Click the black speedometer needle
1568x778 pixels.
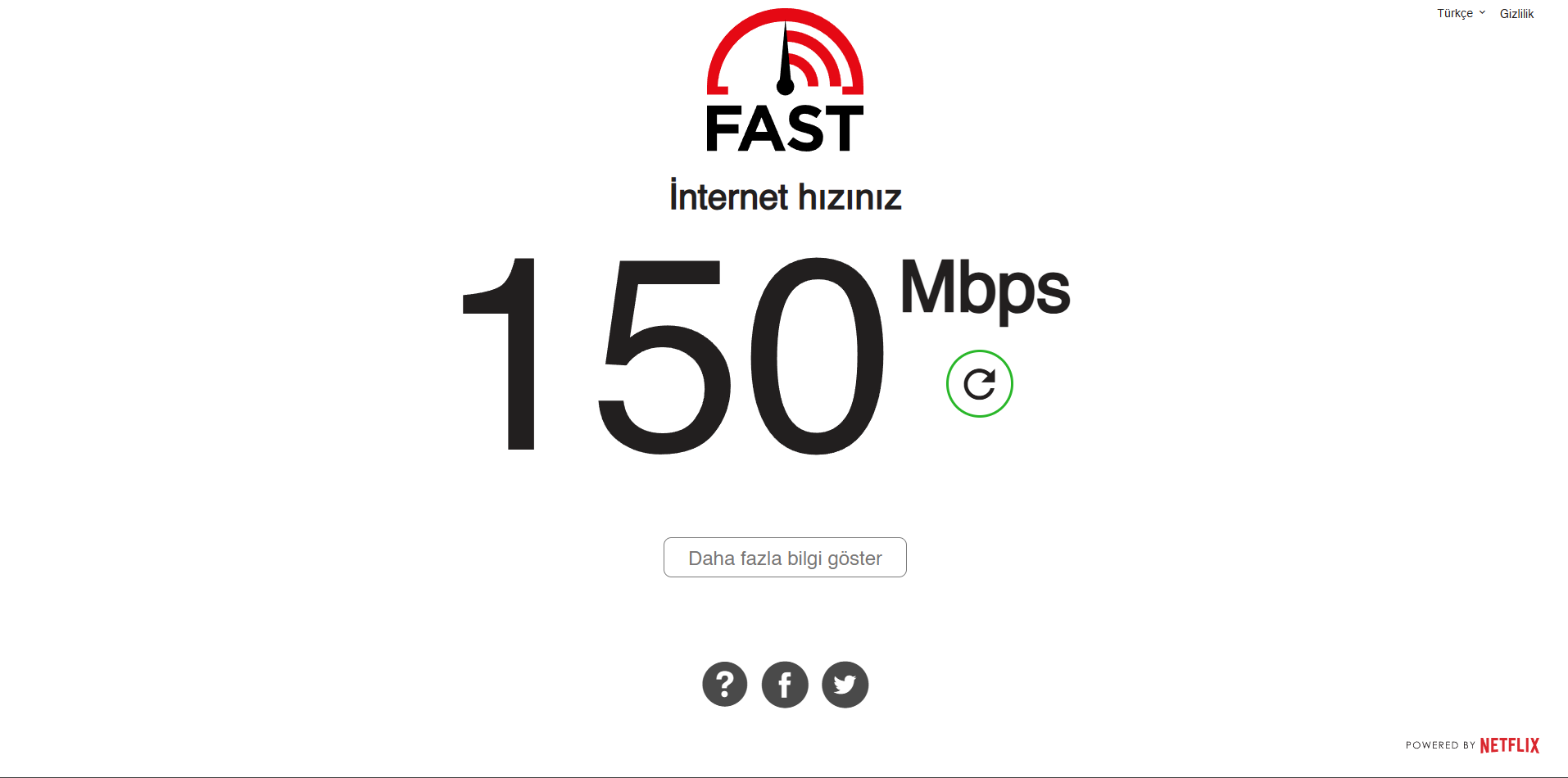786,59
